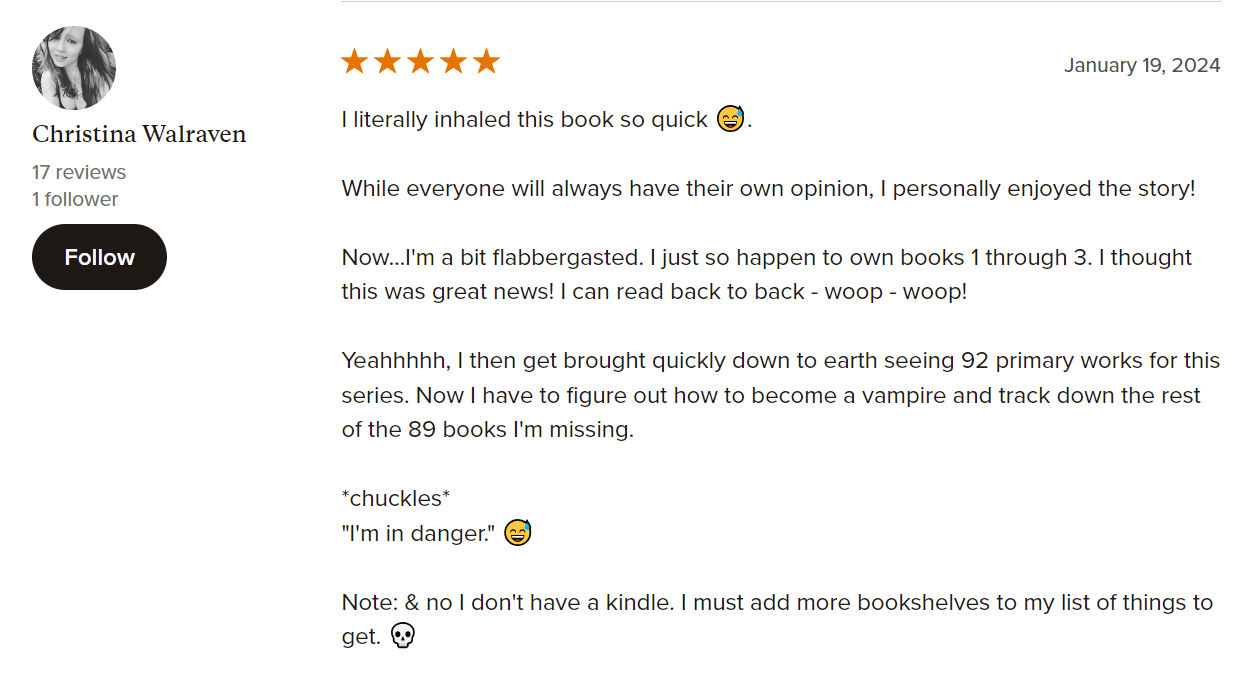The width and height of the screenshot is (1255, 678).
Task: View the reviewer's 17 reviews
Action: pos(79,172)
